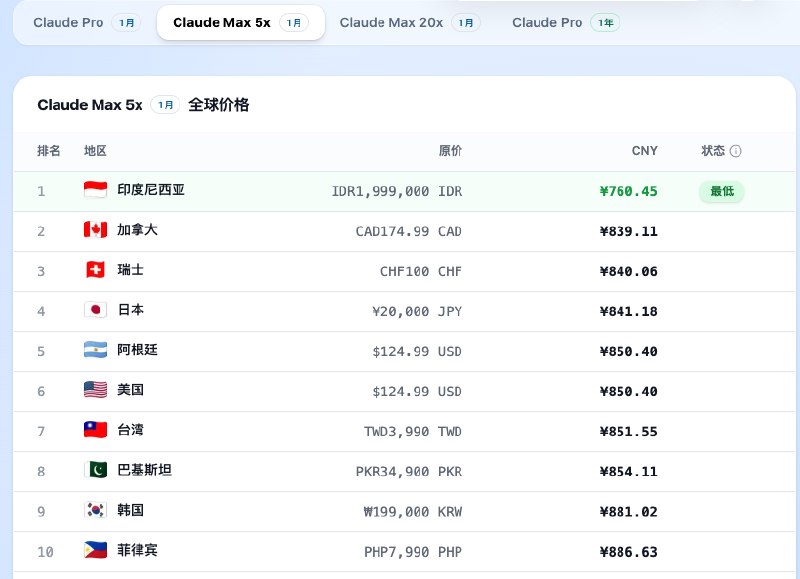Click the South Korea flag icon
The height and width of the screenshot is (579, 800).
(x=95, y=510)
